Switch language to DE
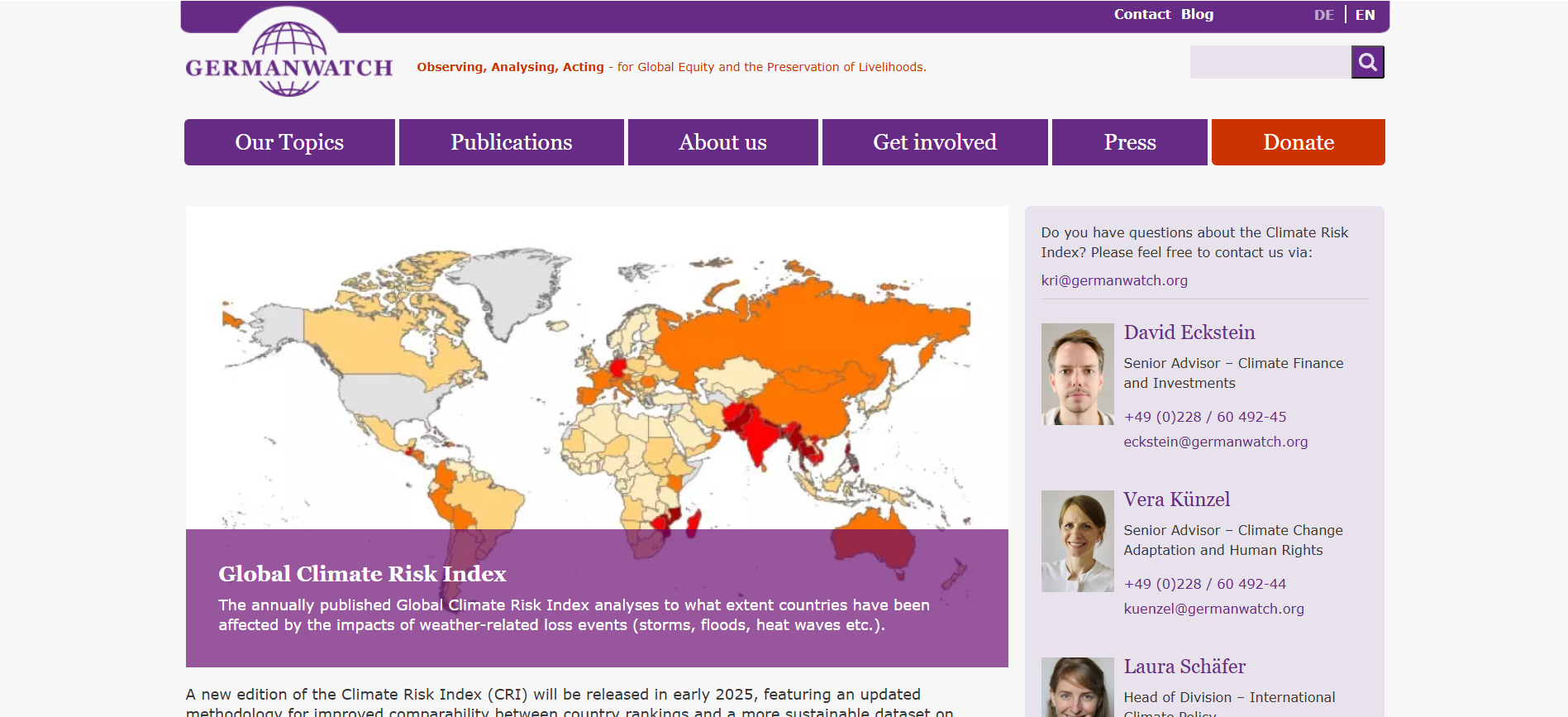 (1323, 15)
